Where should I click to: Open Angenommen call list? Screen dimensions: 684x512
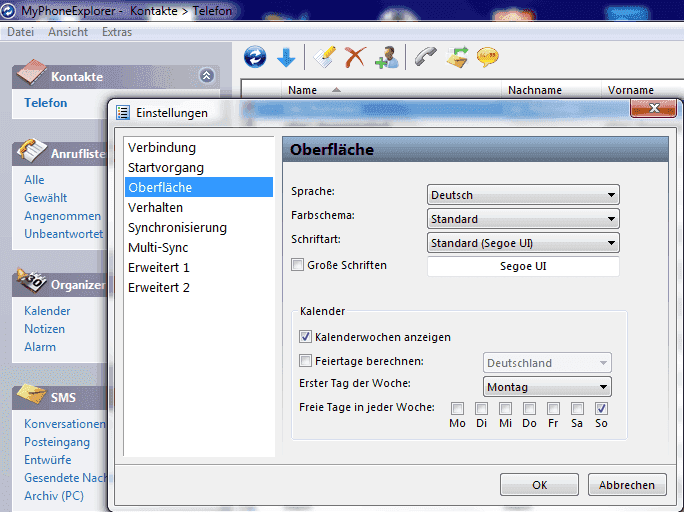pos(62,216)
